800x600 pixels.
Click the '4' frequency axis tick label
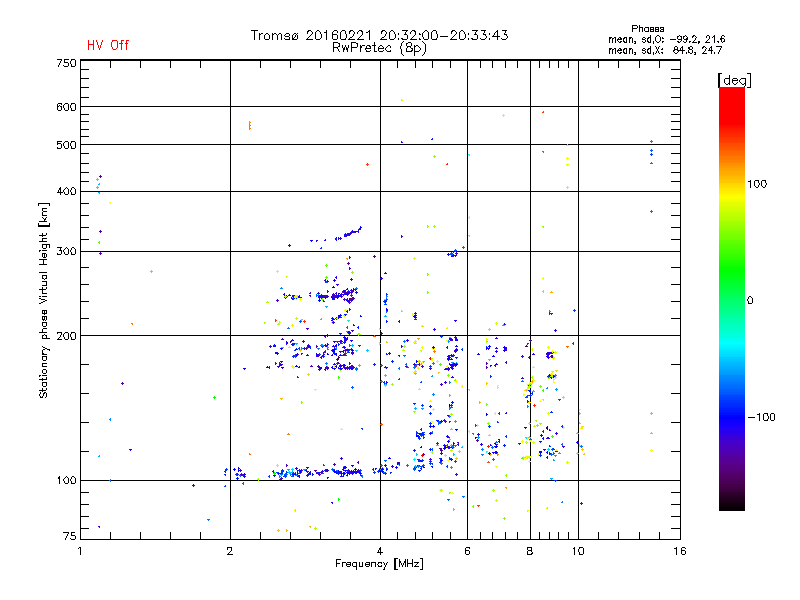click(x=380, y=551)
